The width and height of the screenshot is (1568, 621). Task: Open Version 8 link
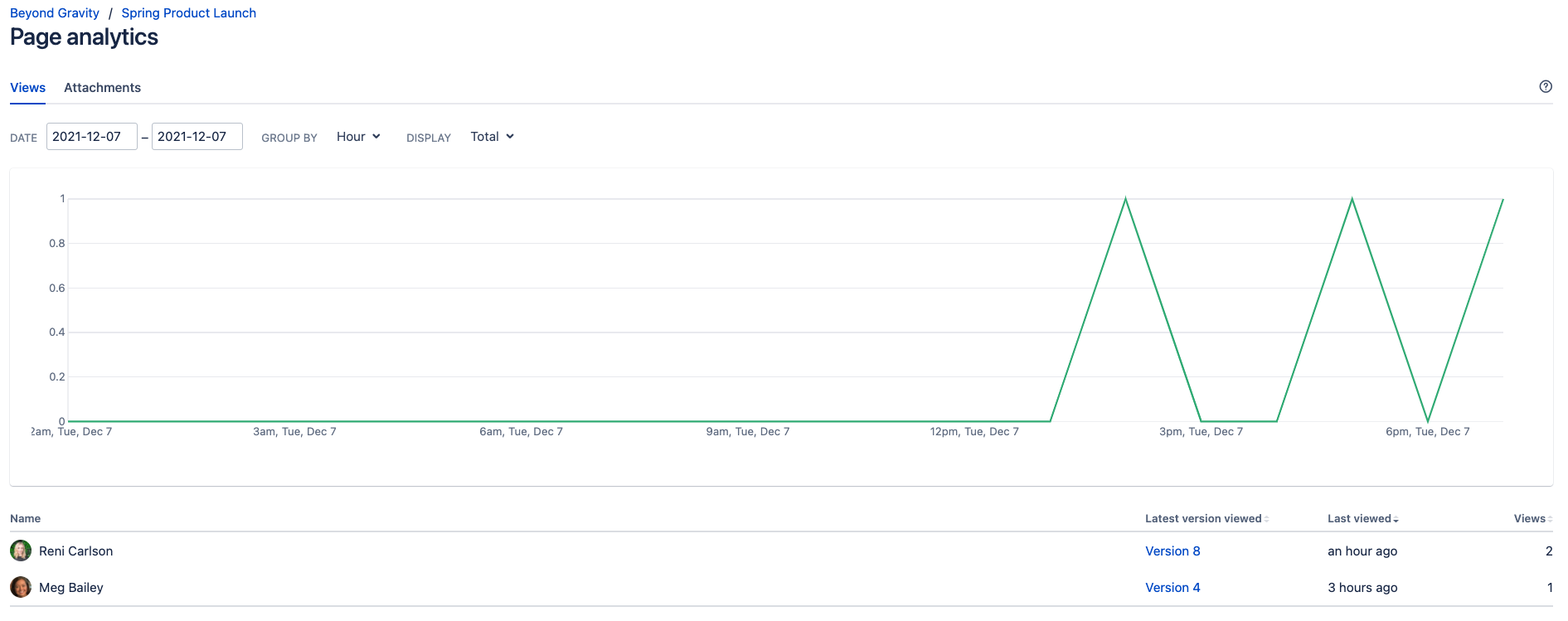(x=1172, y=551)
